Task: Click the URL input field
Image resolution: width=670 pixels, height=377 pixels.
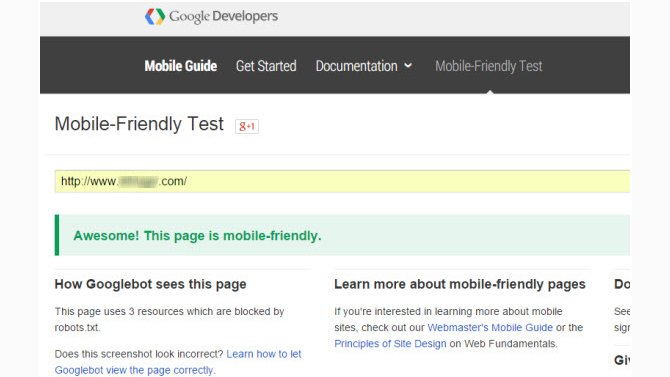Action: click(342, 181)
